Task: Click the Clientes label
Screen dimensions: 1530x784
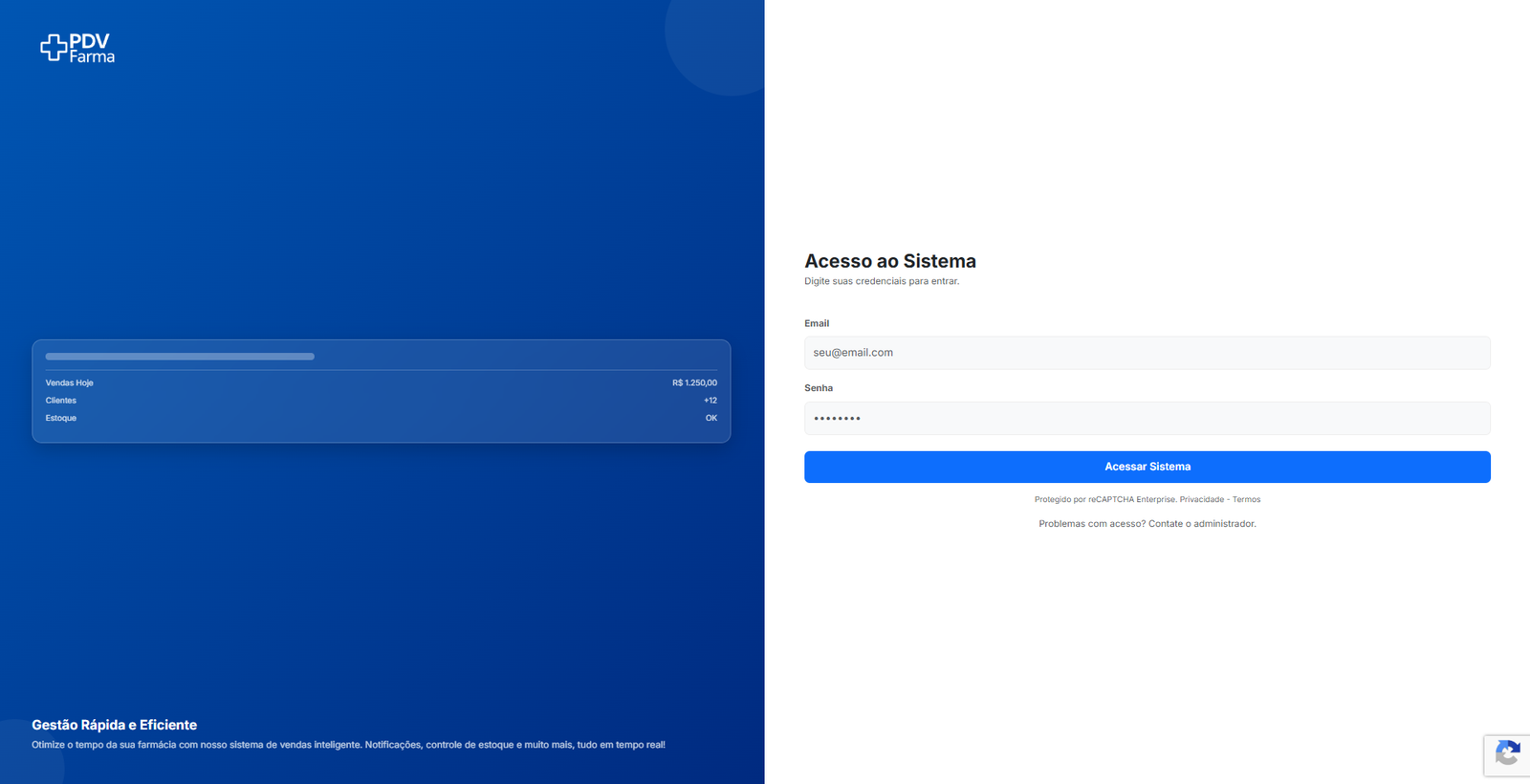Action: (61, 401)
